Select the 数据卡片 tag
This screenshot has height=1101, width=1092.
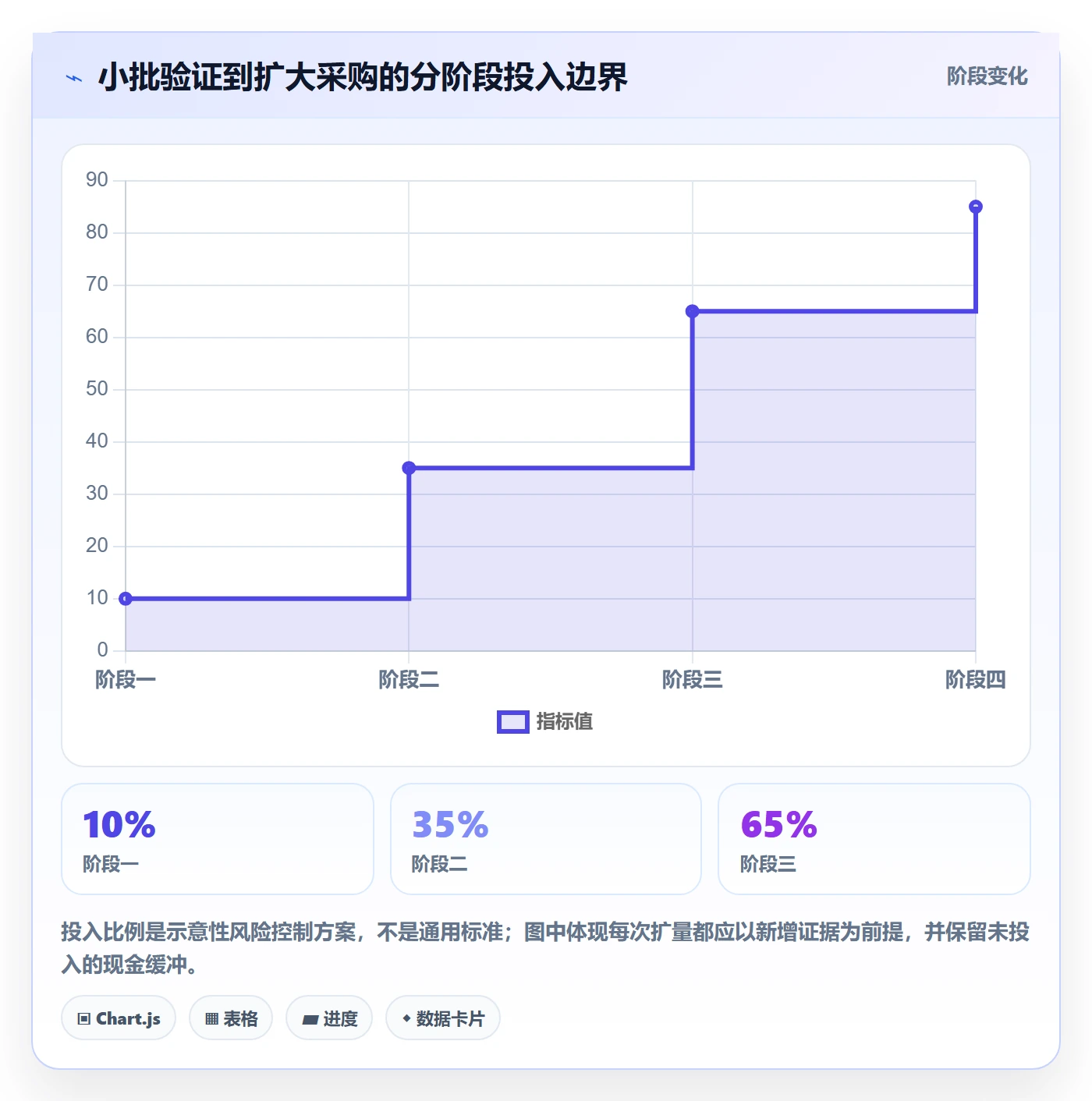tap(443, 1018)
